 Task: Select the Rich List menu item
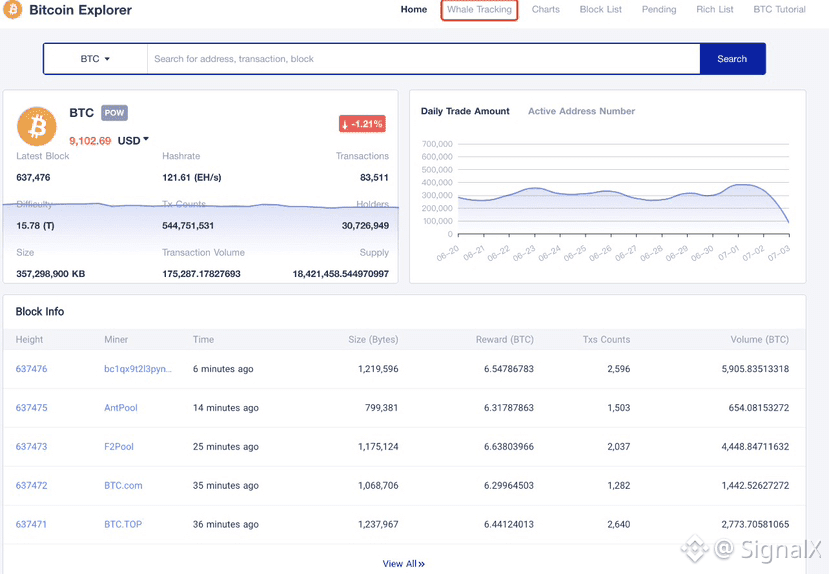715,10
